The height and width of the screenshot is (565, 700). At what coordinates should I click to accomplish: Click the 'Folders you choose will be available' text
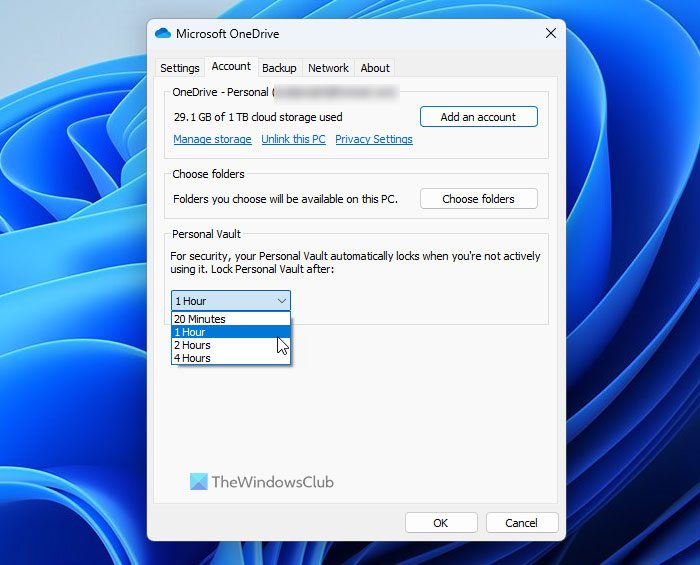coord(285,199)
